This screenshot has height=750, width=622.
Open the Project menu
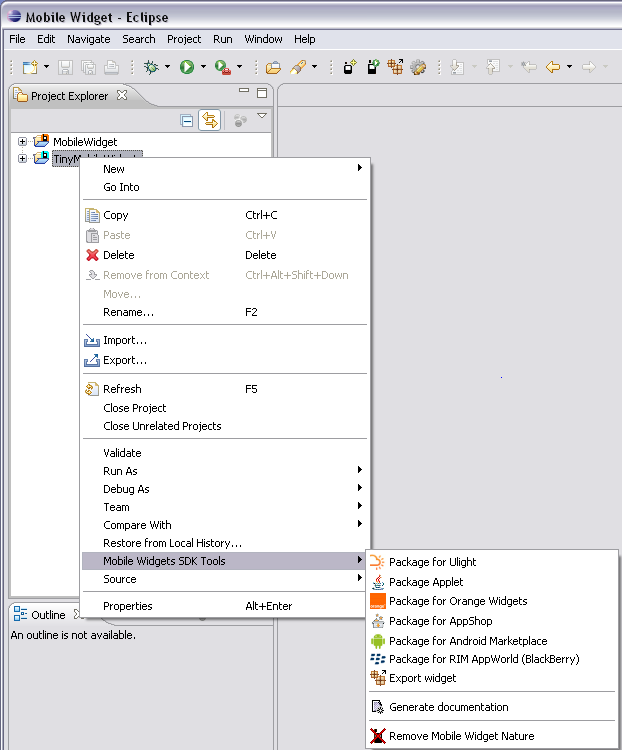click(184, 39)
